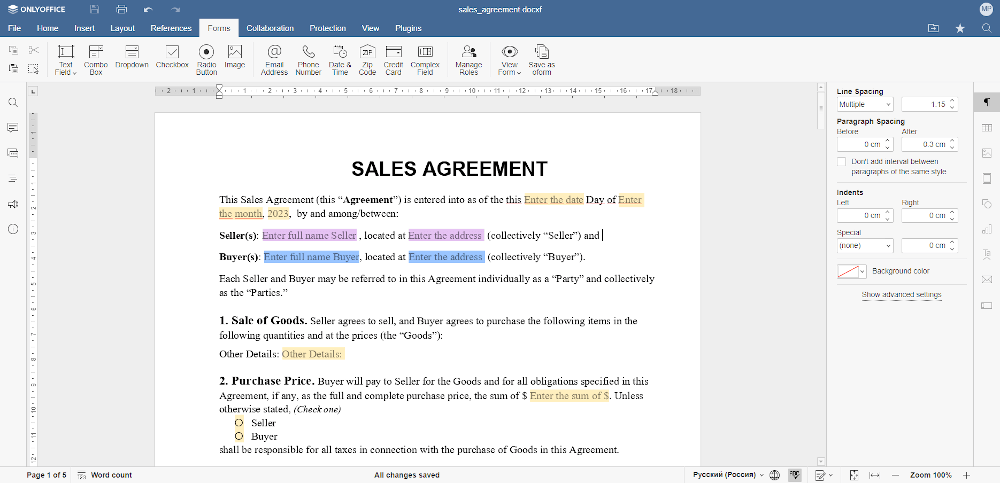
Task: Open the Line Spacing Multiple dropdown
Action: click(x=865, y=104)
